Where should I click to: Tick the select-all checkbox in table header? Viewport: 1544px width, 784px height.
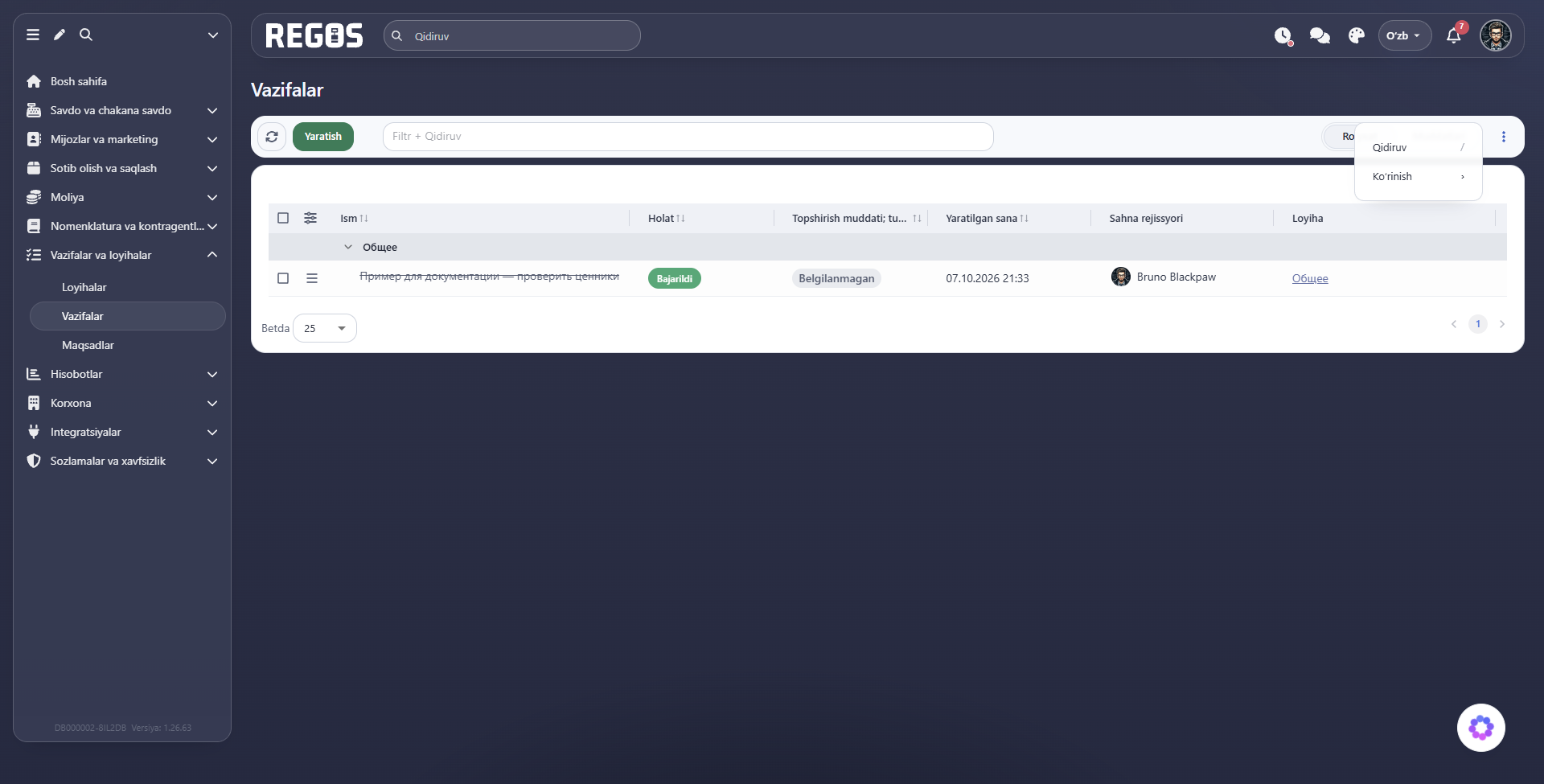click(x=283, y=218)
